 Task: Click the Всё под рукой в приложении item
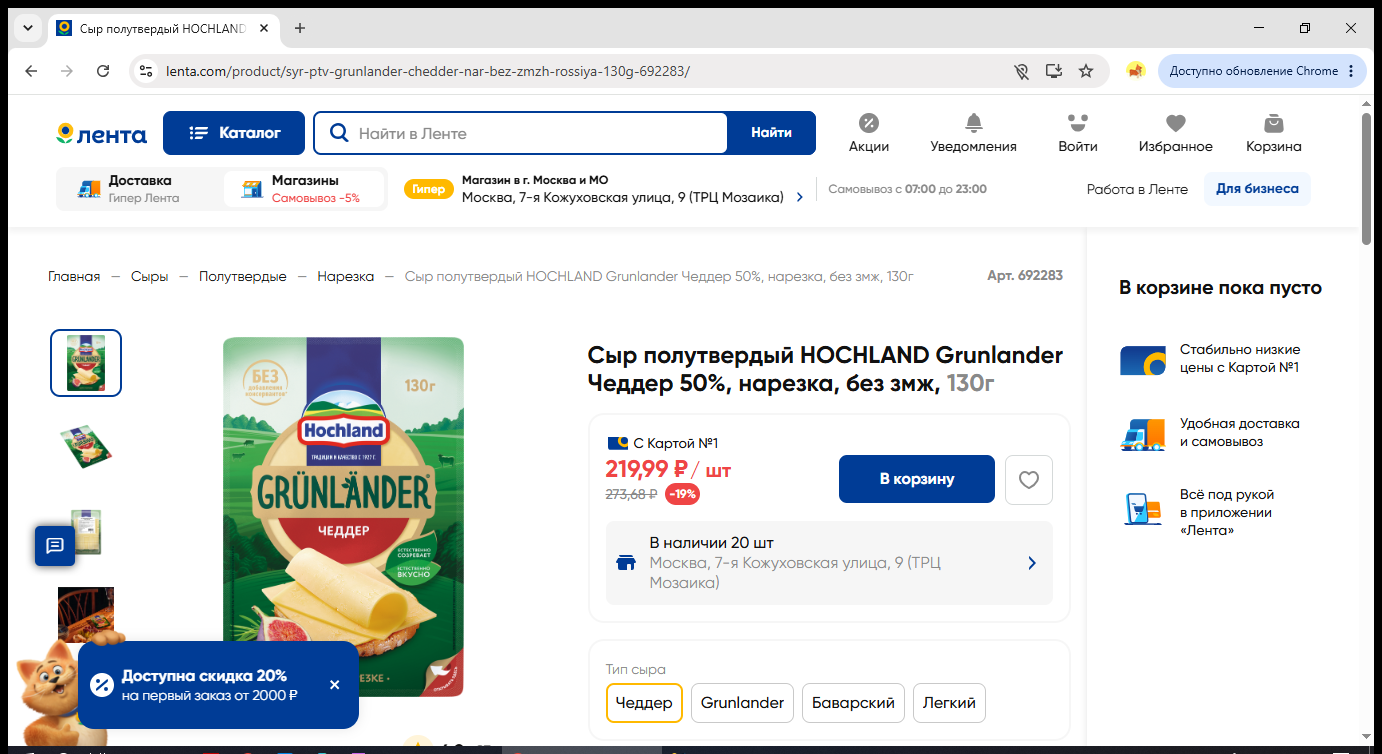pos(1198,512)
